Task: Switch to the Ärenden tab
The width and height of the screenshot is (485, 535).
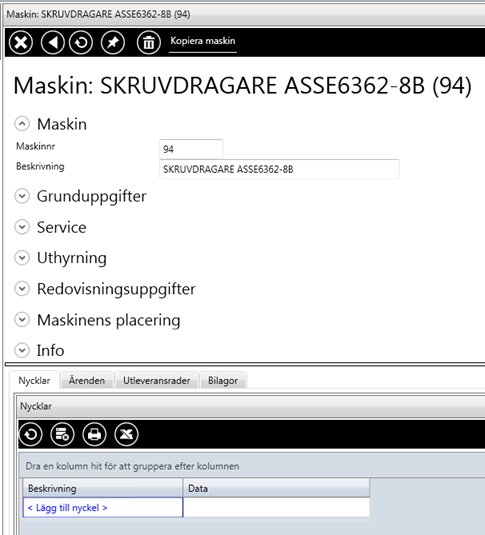Action: coord(87,380)
